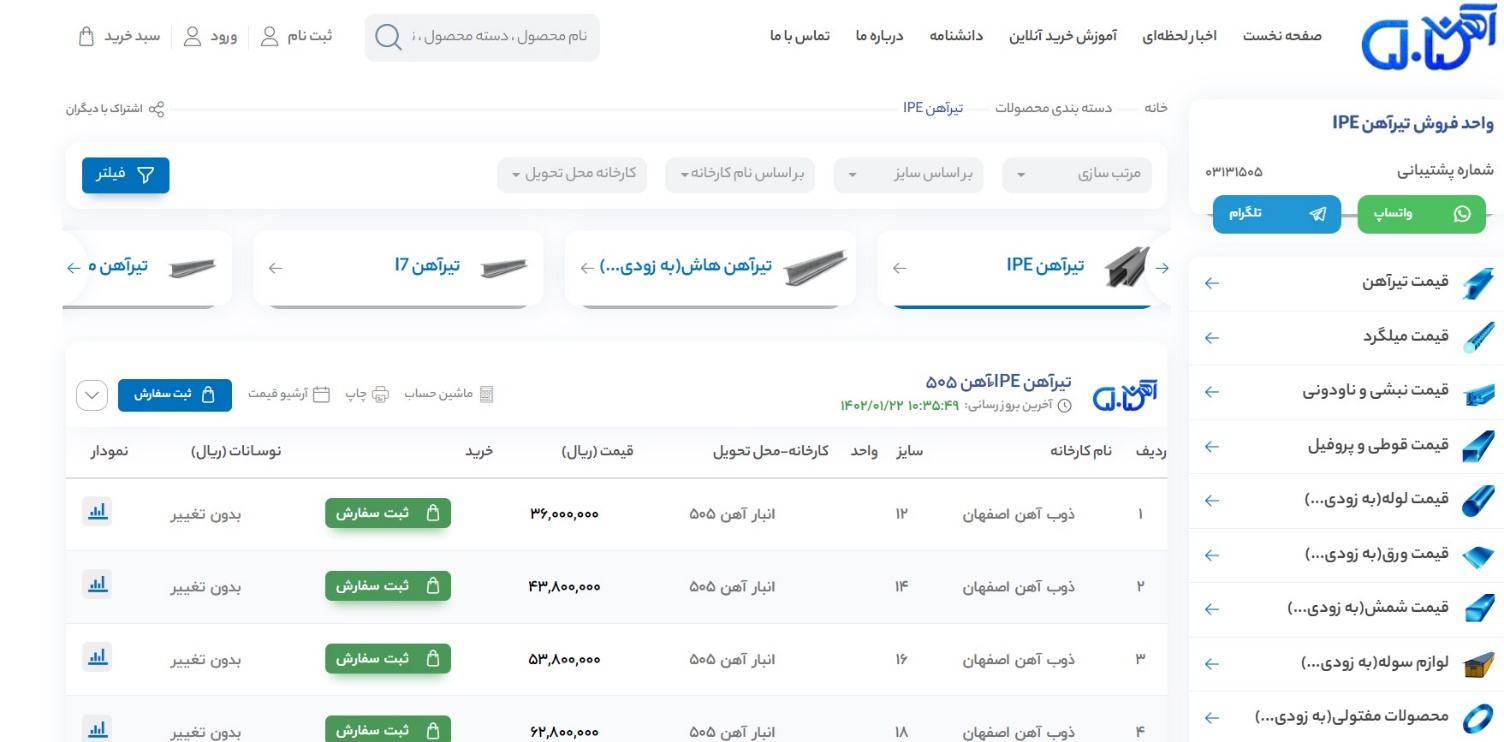
Task: Open sidebar item قیمت لوله
Action: 1346,500
